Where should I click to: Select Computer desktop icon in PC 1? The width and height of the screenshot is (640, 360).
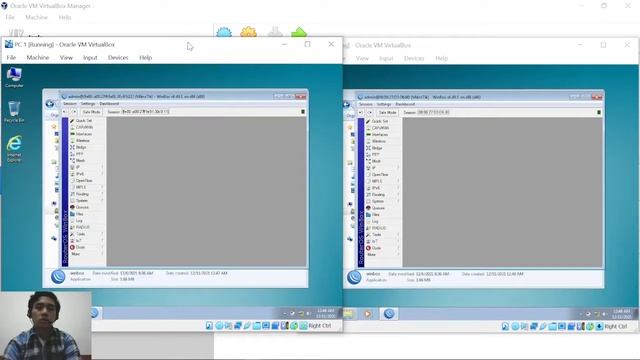click(14, 77)
